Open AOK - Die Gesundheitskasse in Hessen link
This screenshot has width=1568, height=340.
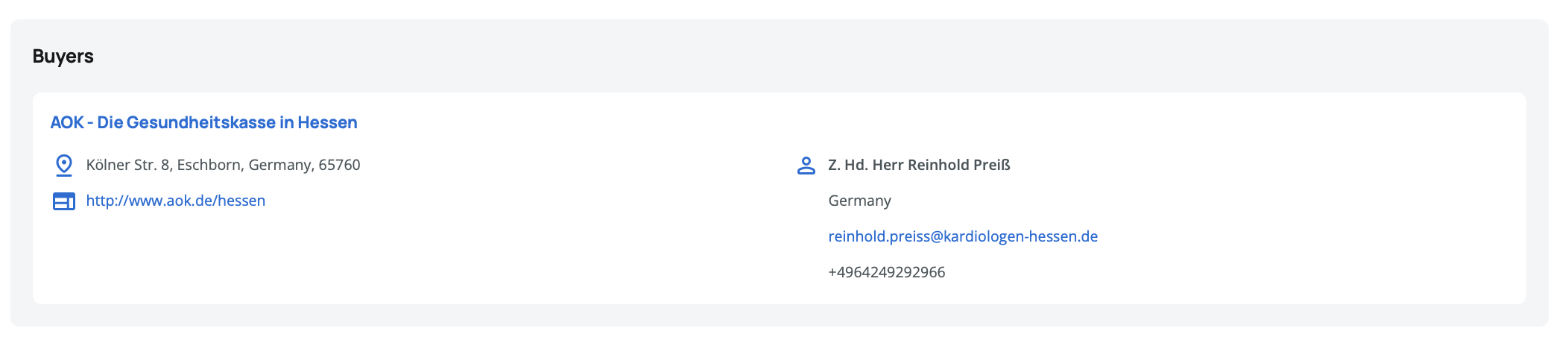[x=203, y=122]
